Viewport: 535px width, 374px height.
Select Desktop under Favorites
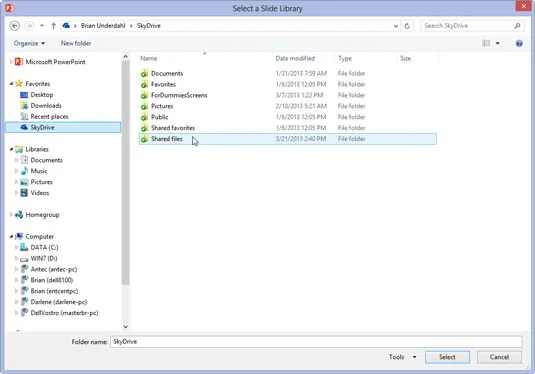[x=42, y=95]
